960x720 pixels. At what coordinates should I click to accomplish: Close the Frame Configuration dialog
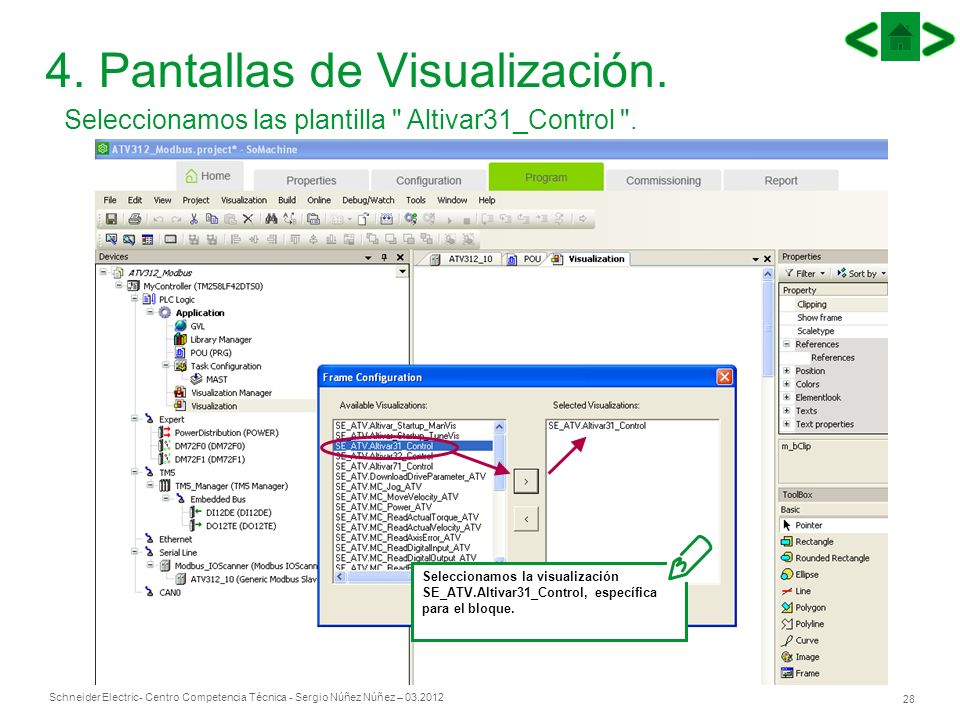tap(724, 377)
